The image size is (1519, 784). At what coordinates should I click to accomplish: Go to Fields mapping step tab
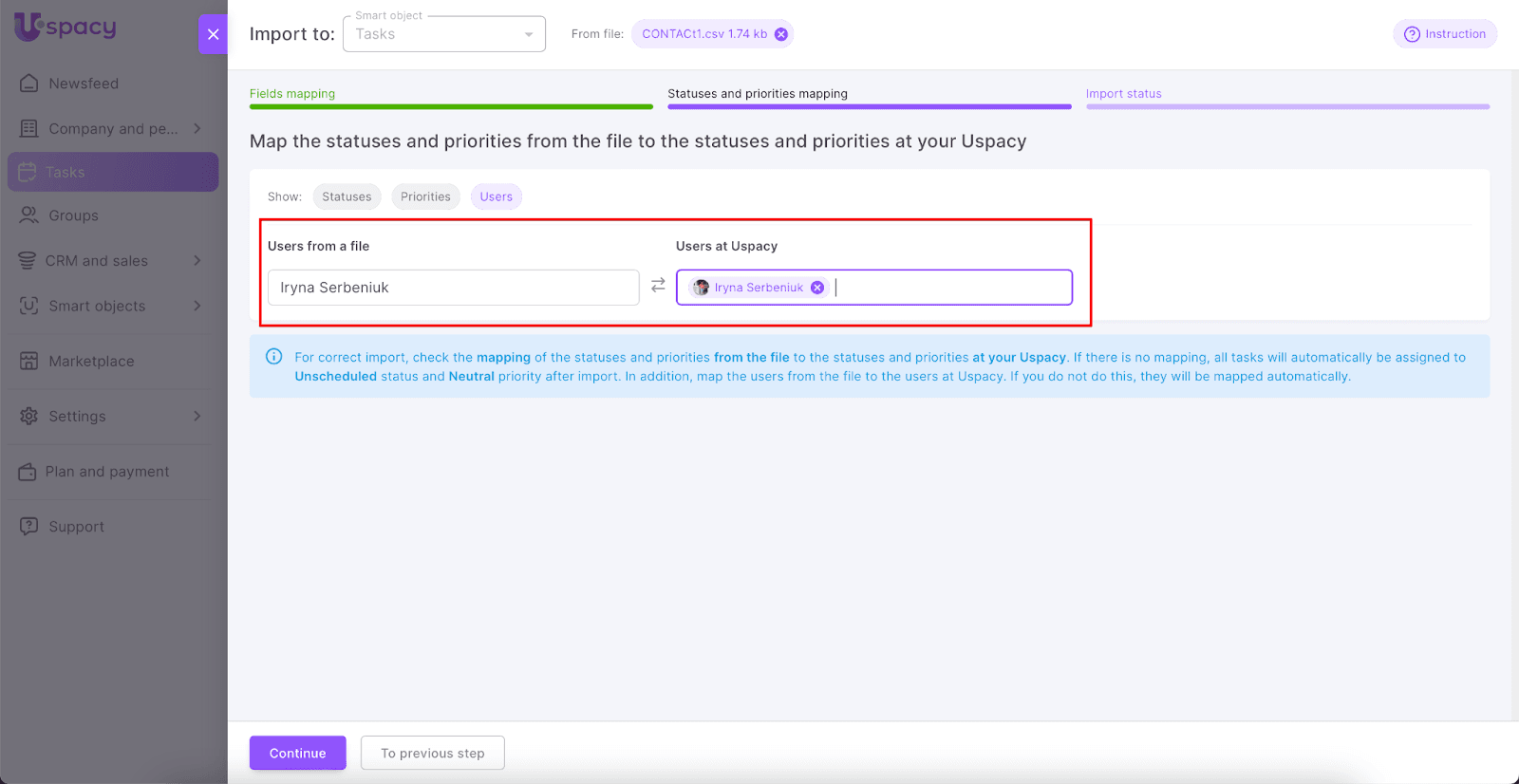click(x=292, y=94)
